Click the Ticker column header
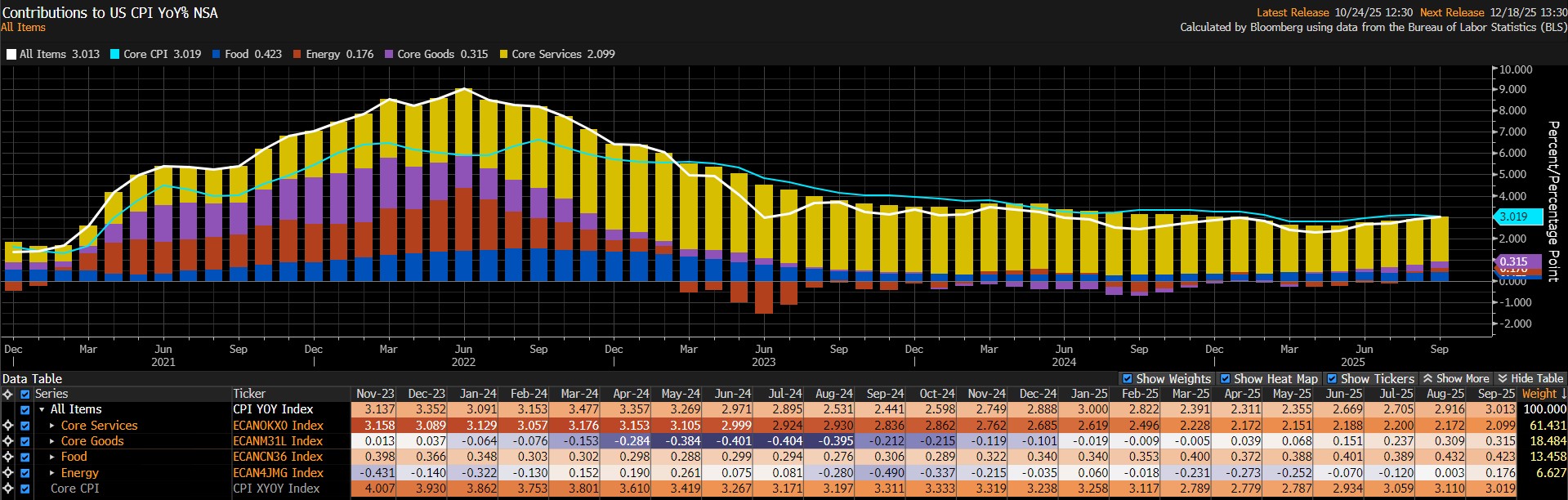1568x500 pixels. 249,394
